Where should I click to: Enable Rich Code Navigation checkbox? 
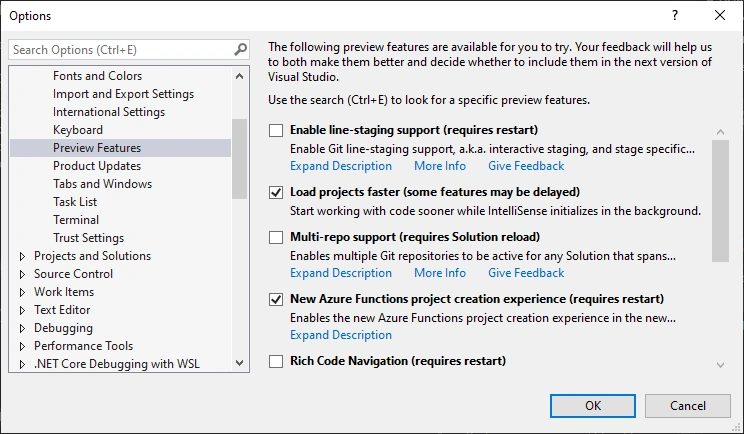[276, 361]
